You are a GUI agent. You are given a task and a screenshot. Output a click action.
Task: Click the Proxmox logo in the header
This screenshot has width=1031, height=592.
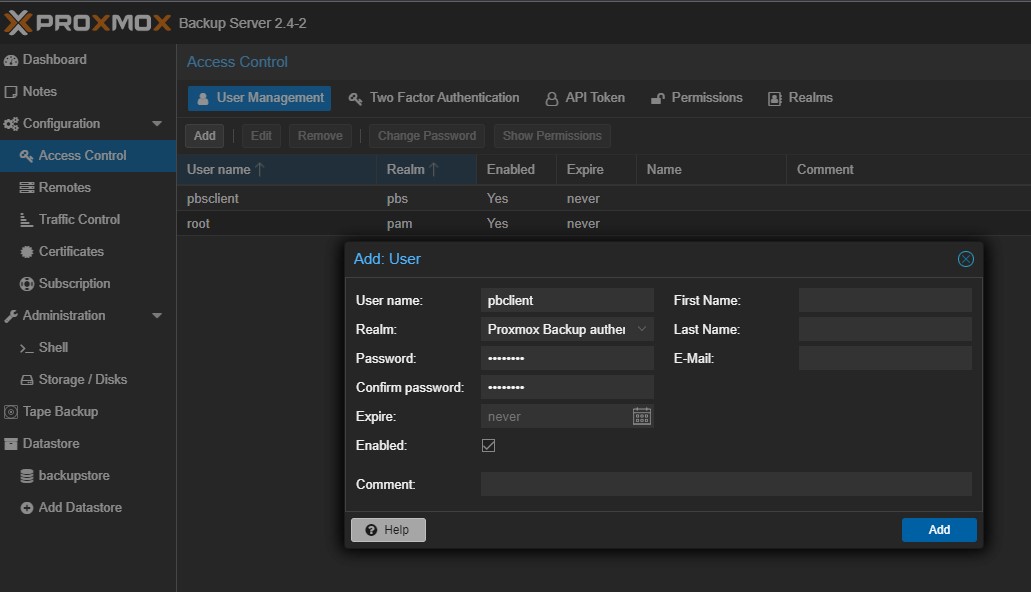pos(88,22)
